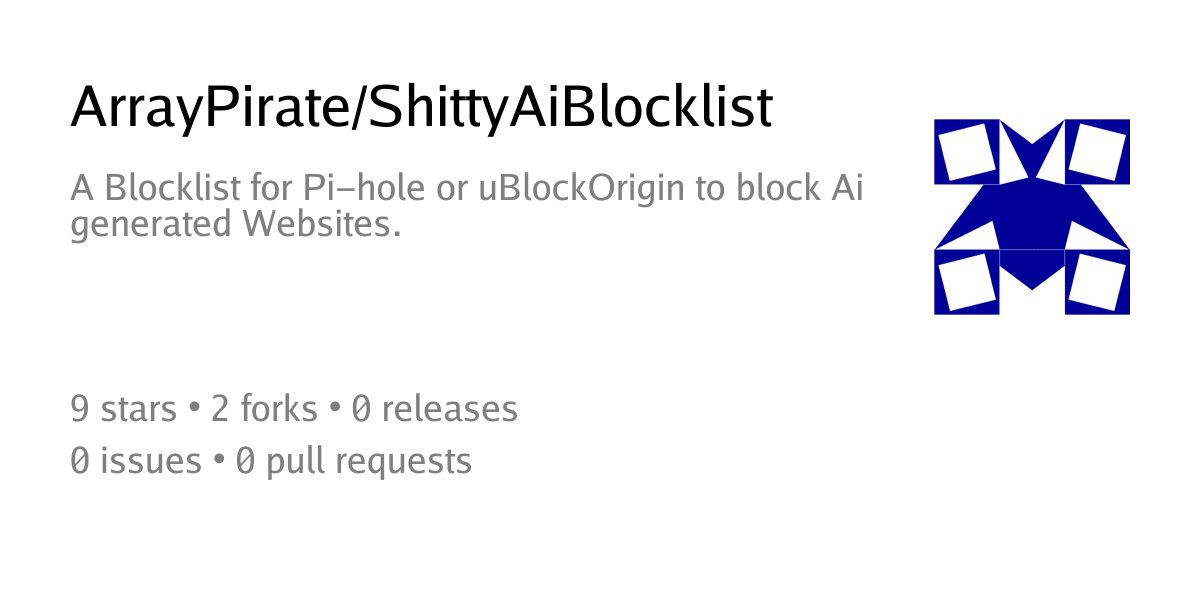The height and width of the screenshot is (600, 1200).
Task: Click the bottom-left white square in the identicon
Action: pos(967,281)
